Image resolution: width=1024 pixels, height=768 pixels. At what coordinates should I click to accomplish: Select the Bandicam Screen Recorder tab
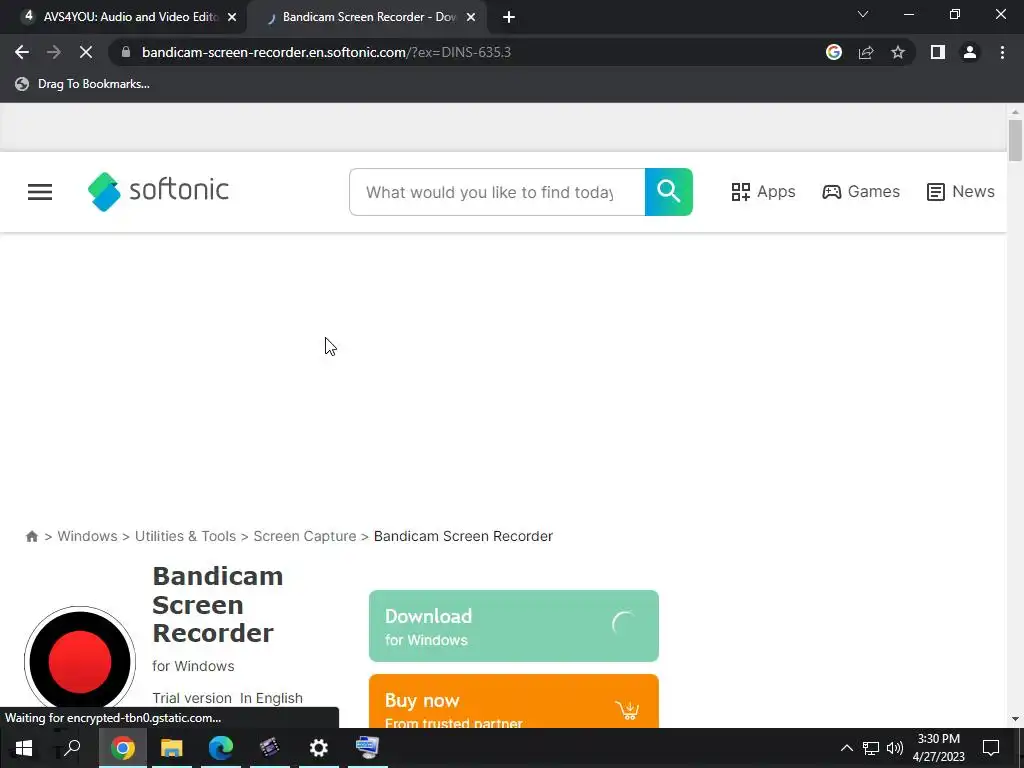369,17
